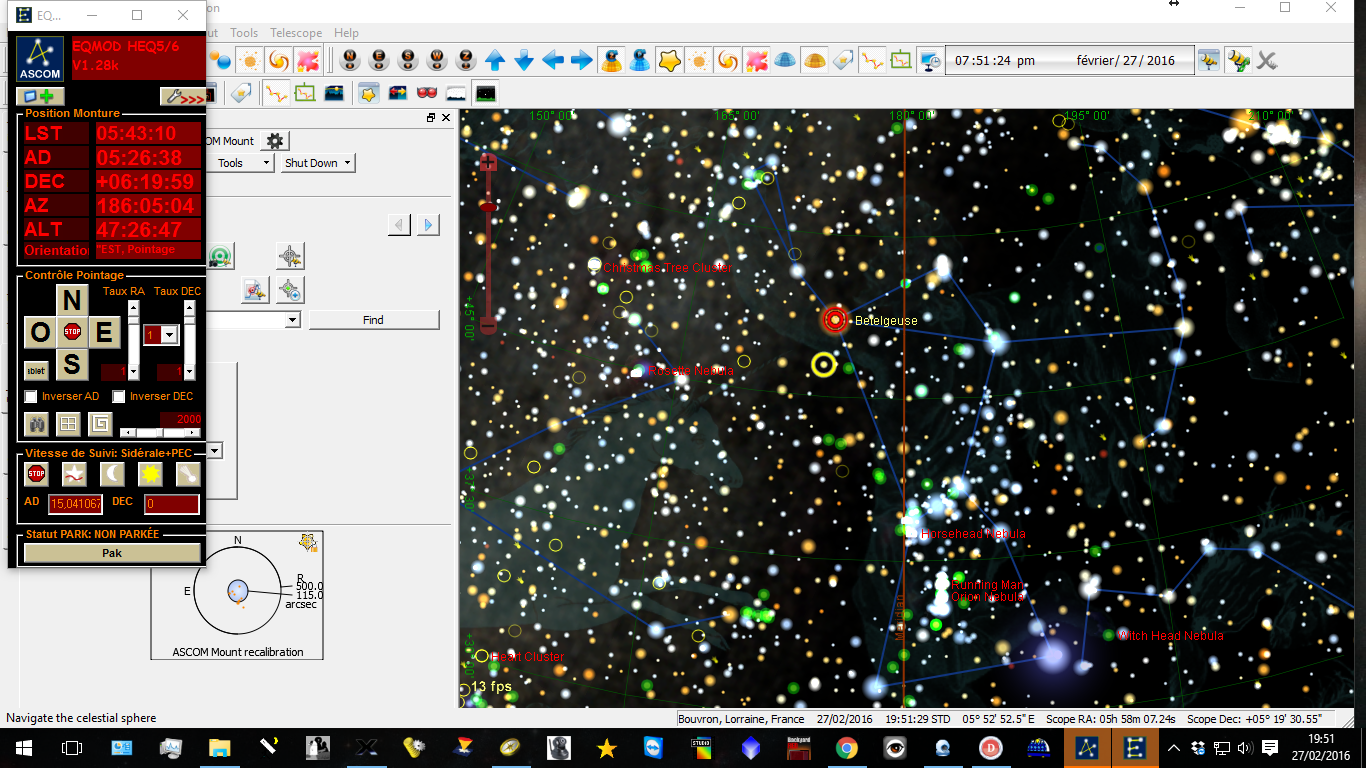The height and width of the screenshot is (768, 1366).
Task: Click the EQMOD window-plus display button
Action: (39, 97)
